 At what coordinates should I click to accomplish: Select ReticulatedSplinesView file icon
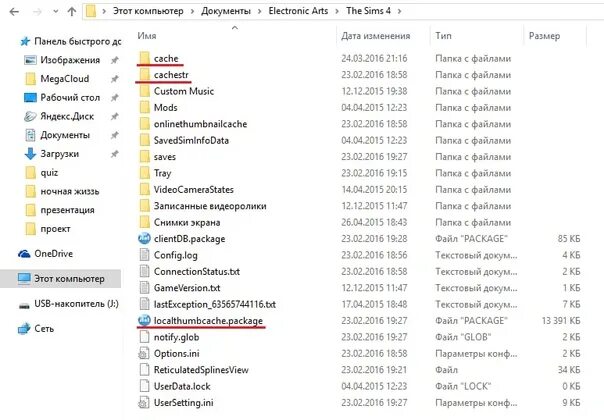(x=144, y=370)
